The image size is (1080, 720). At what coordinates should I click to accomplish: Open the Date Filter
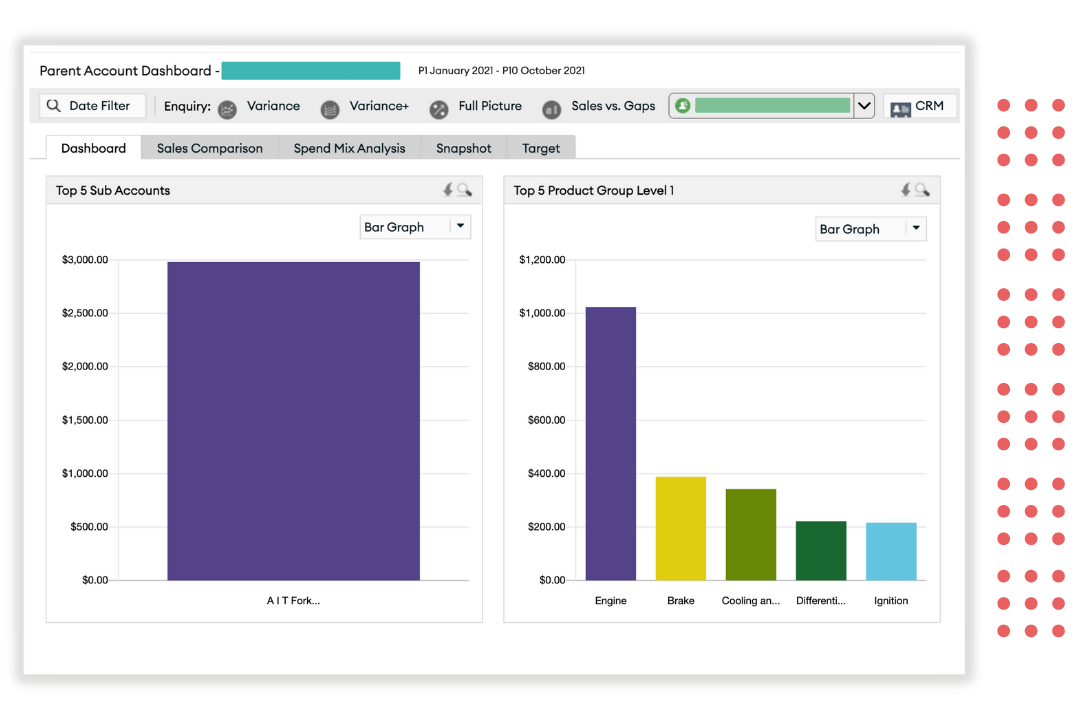[x=92, y=106]
